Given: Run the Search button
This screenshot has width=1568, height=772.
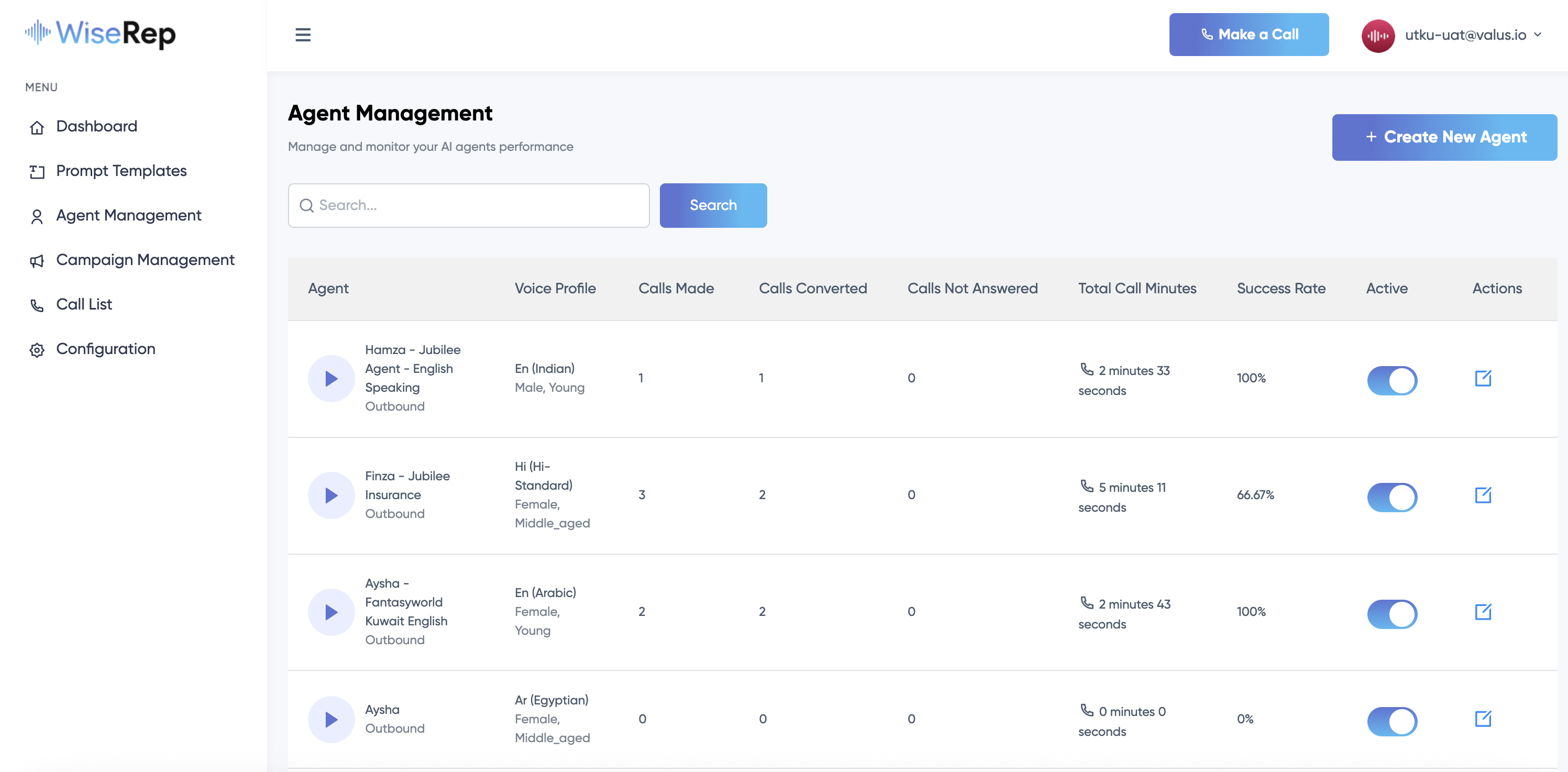Looking at the screenshot, I should (713, 205).
